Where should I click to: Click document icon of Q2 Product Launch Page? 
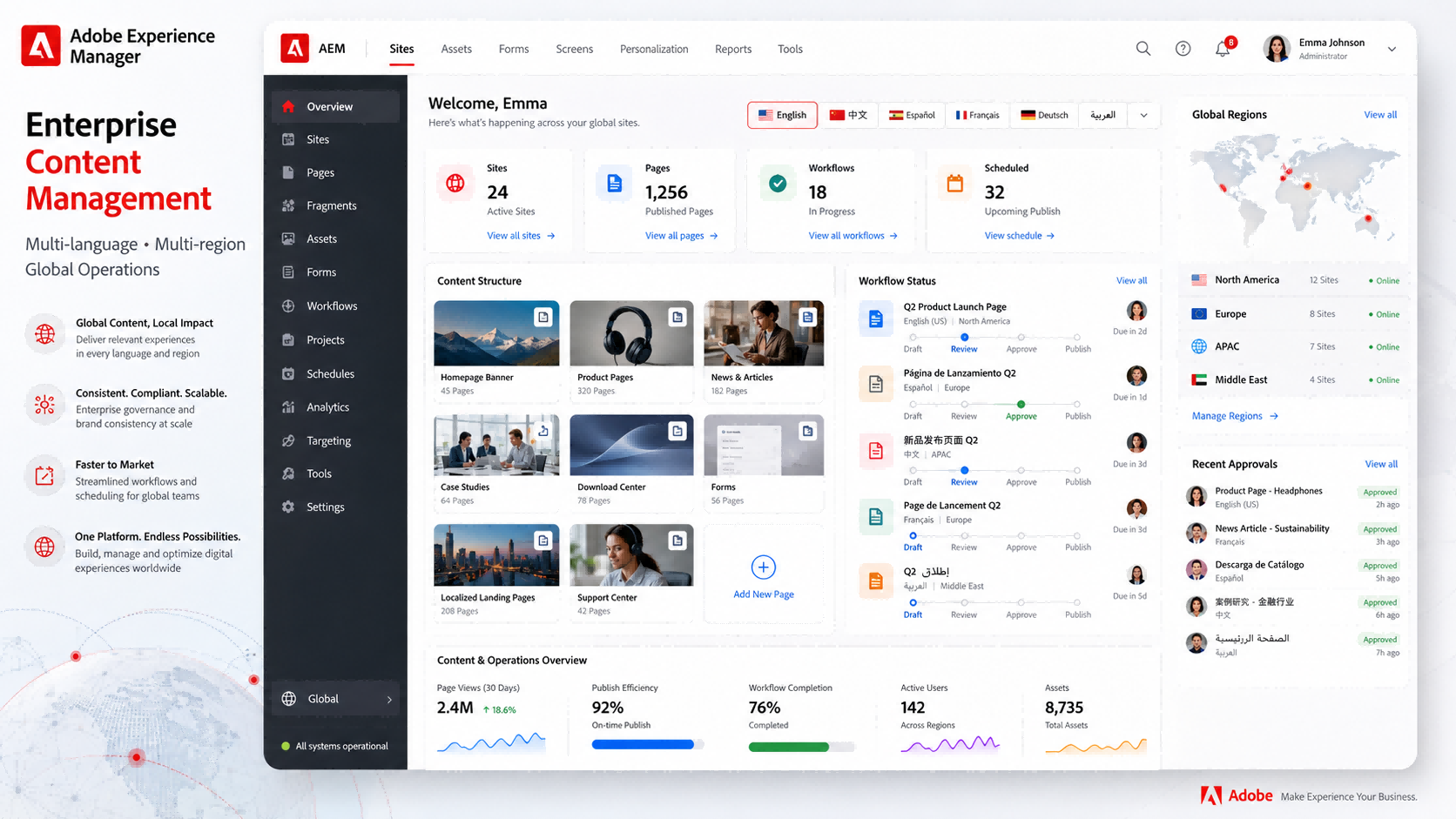pyautogui.click(x=876, y=319)
